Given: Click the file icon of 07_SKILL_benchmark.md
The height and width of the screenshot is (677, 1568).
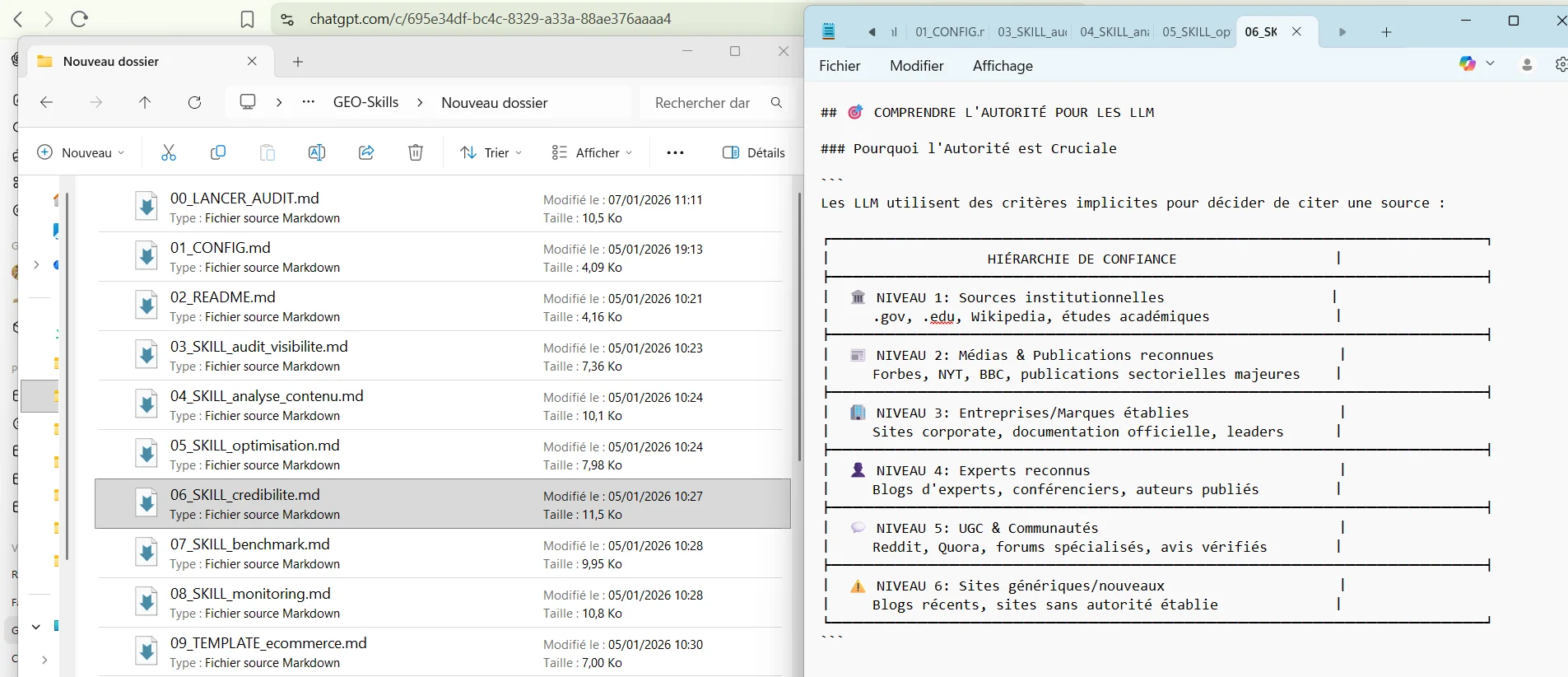Looking at the screenshot, I should 147,553.
